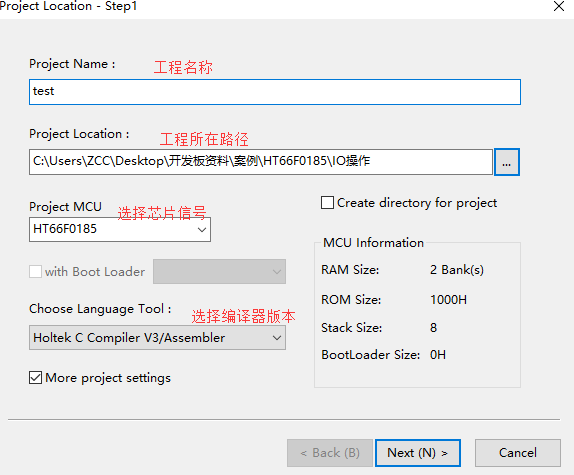The image size is (574, 475).
Task: Cancel the new project wizard
Action: pyautogui.click(x=518, y=453)
